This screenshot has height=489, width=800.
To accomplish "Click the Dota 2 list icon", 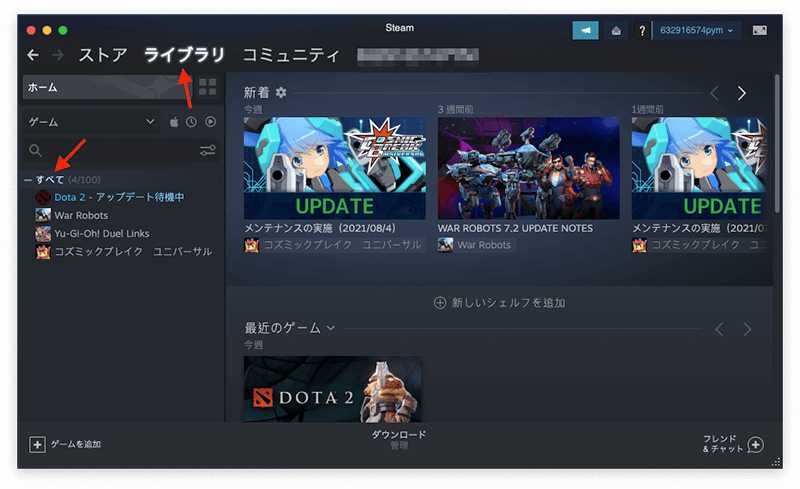I will [x=43, y=197].
